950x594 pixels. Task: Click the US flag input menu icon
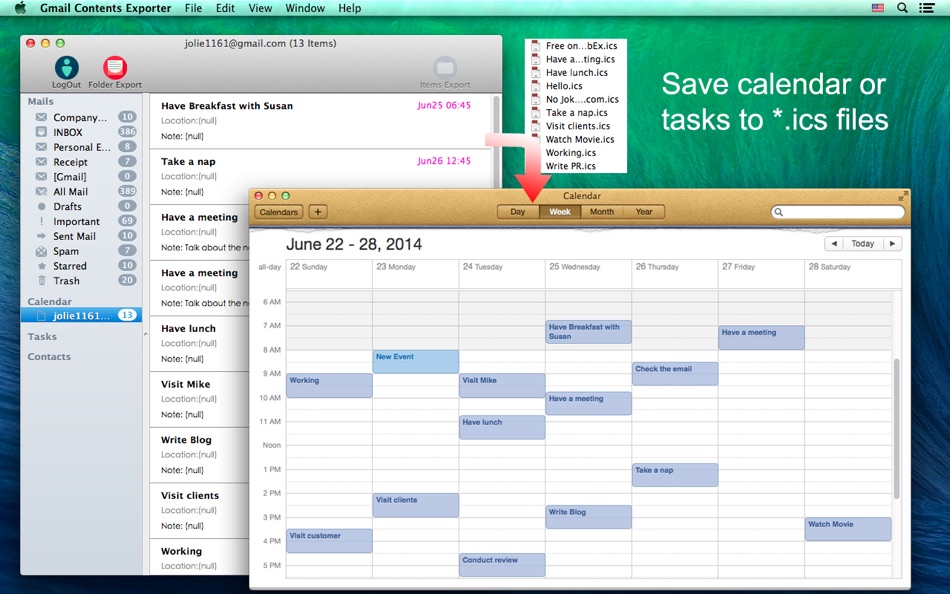pyautogui.click(x=878, y=8)
